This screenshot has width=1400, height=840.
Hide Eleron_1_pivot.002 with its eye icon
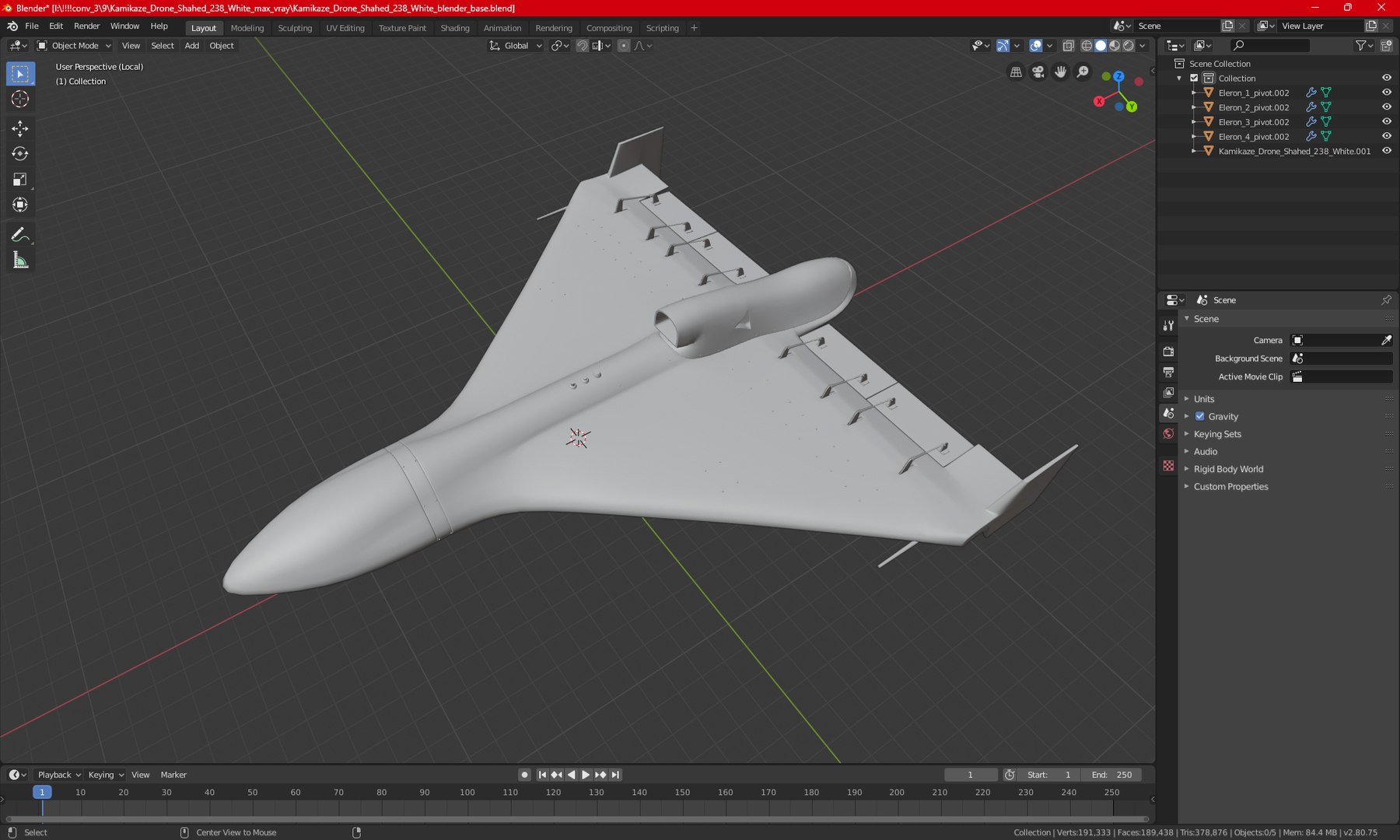(x=1386, y=93)
